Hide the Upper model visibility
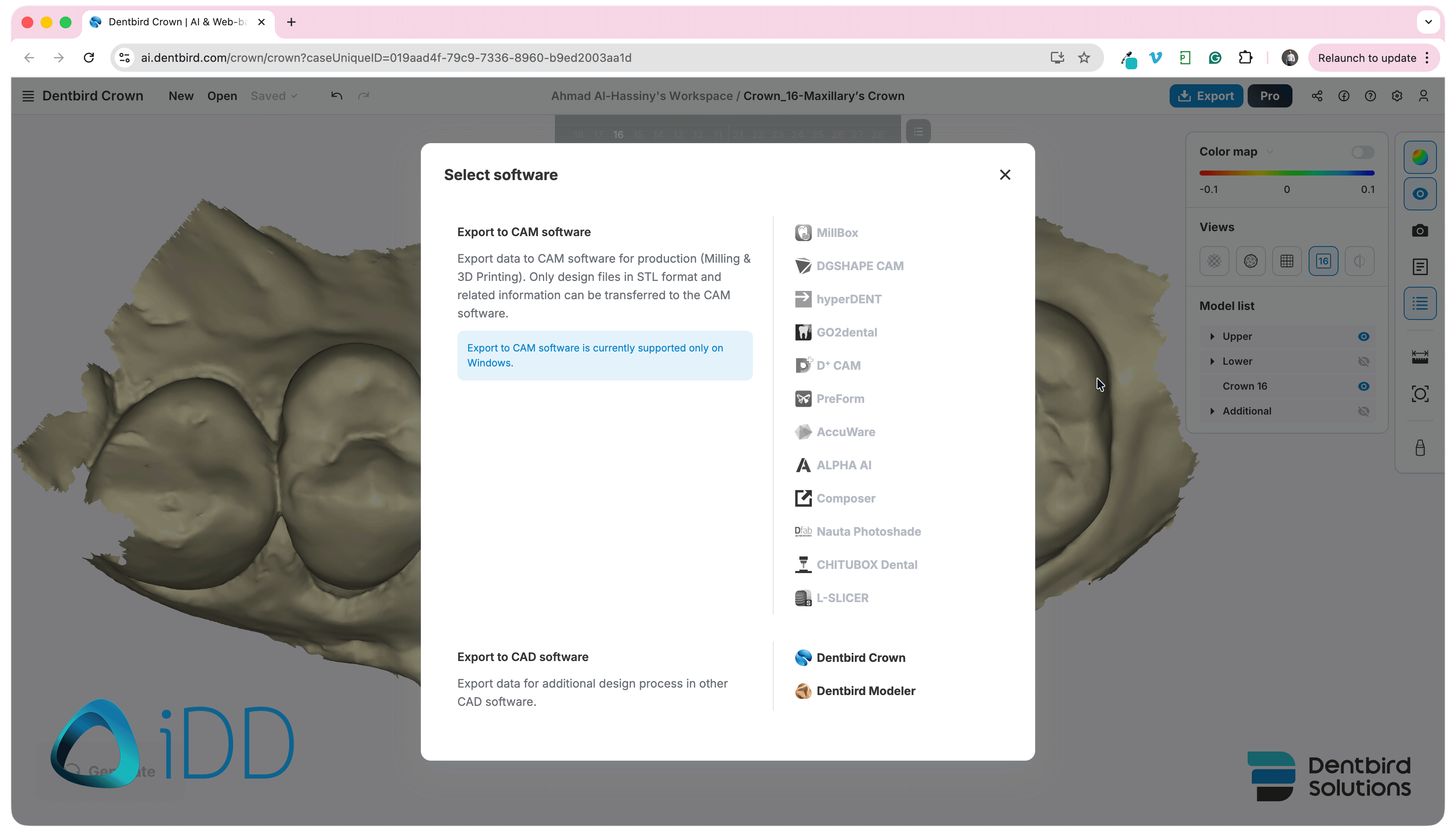 [x=1363, y=337]
